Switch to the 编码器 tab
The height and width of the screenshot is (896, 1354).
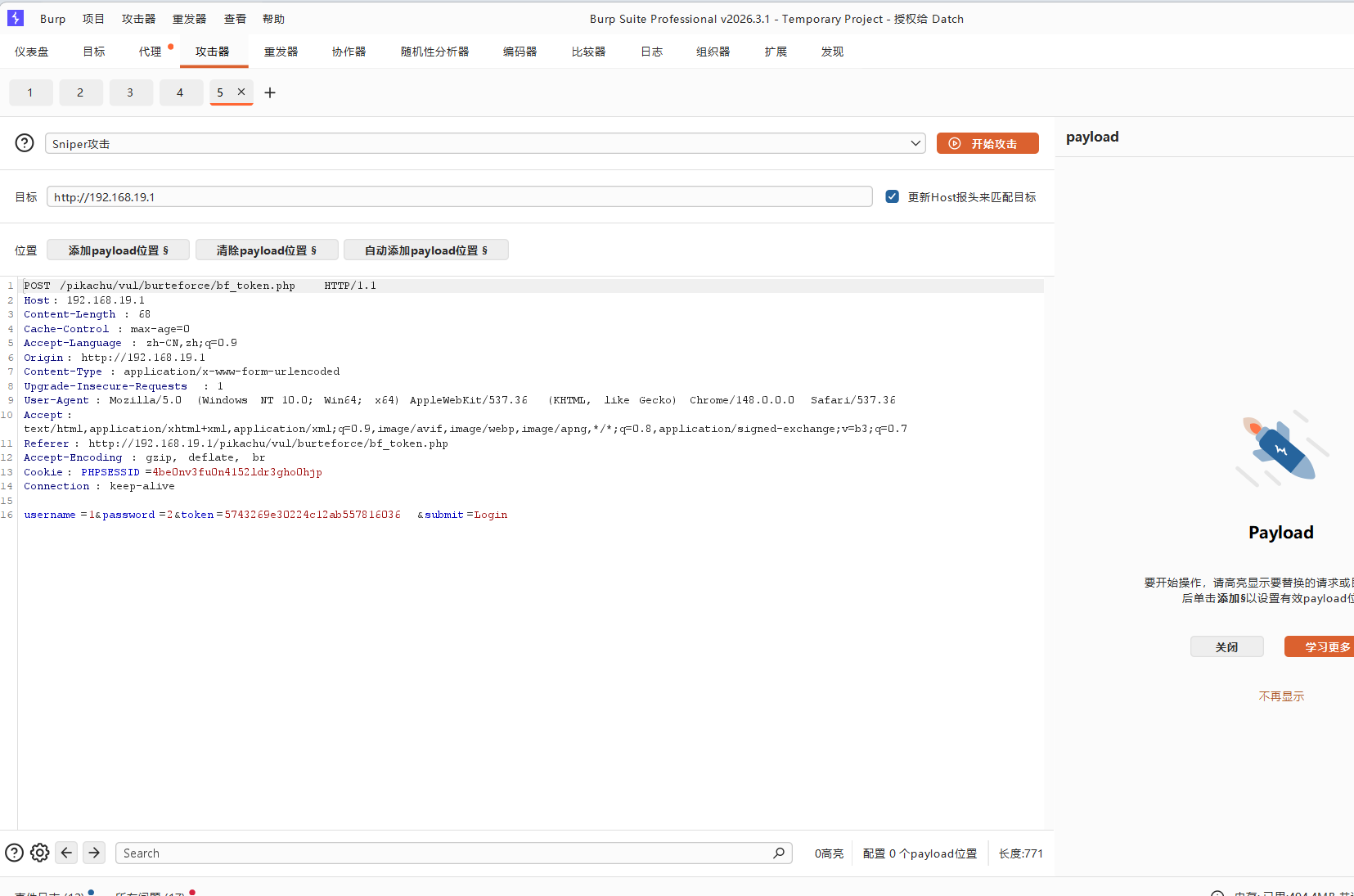520,52
